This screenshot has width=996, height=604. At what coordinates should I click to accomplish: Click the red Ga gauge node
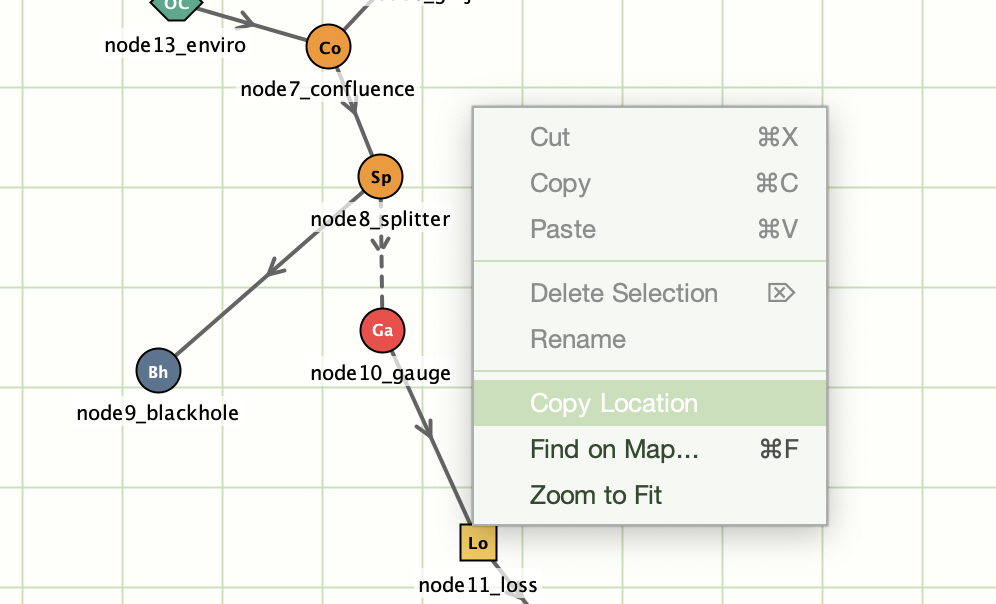(x=382, y=330)
